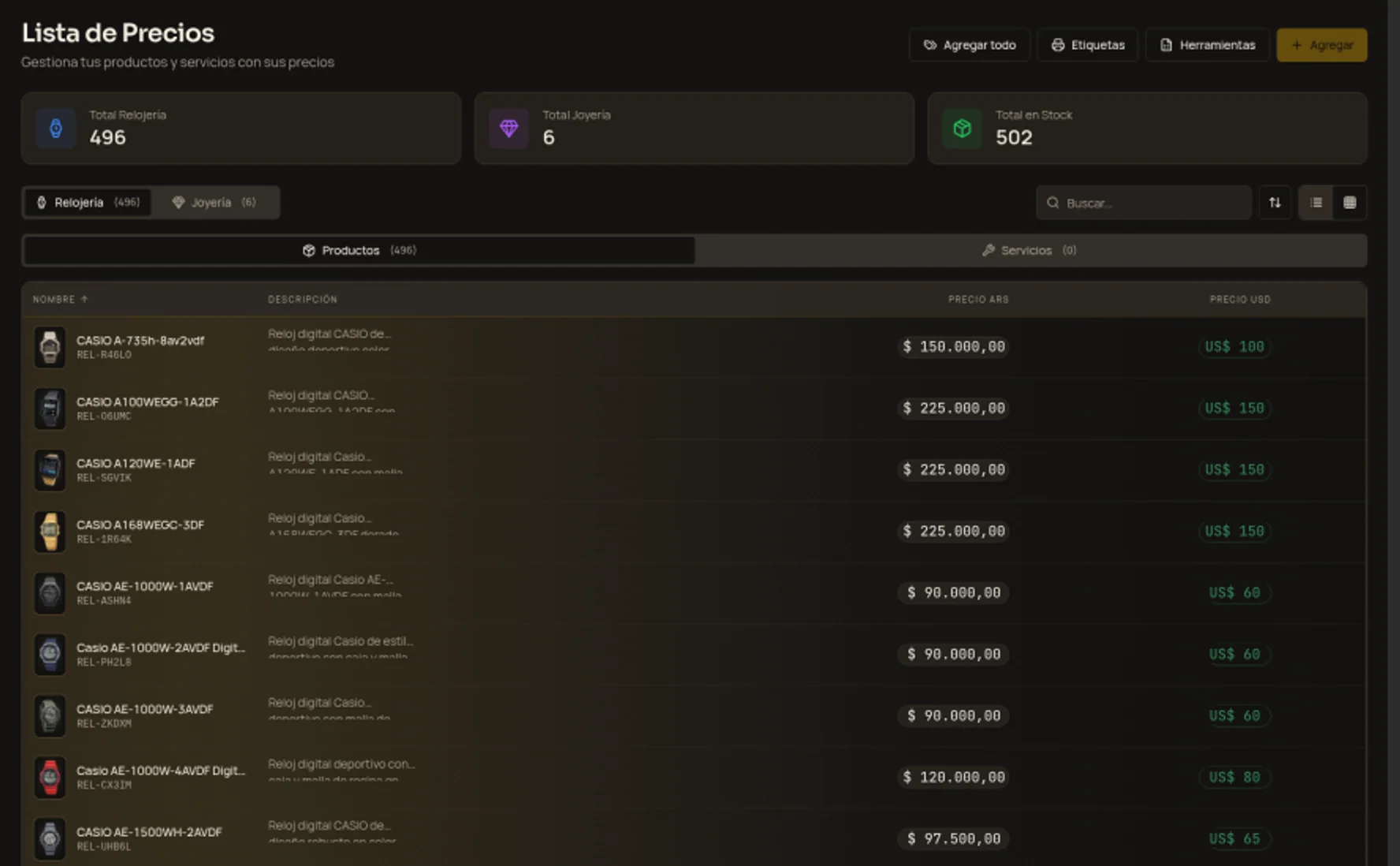Open thumbnail of red Casio AE-1000W-4AVDF watch
This screenshot has height=866, width=1400.
(50, 778)
